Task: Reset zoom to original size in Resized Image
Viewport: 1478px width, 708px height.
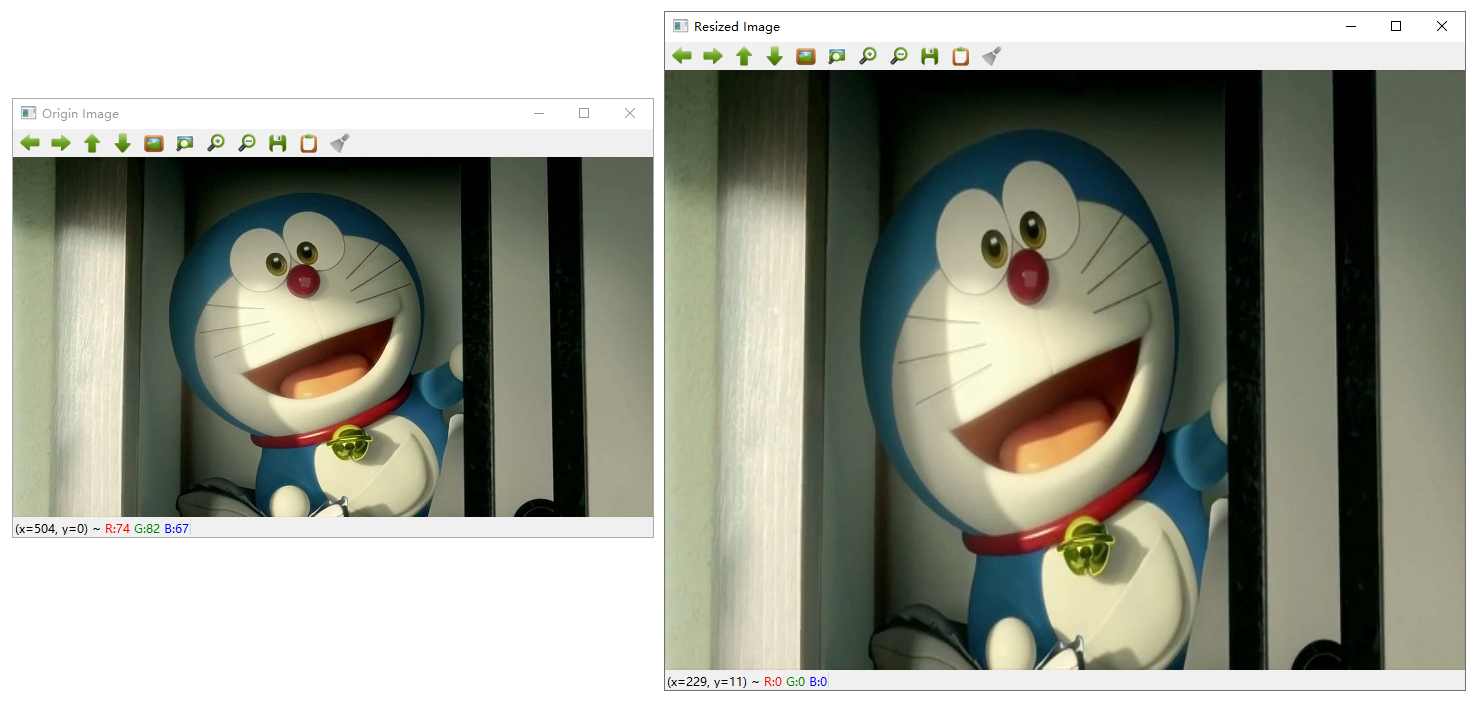Action: [805, 56]
